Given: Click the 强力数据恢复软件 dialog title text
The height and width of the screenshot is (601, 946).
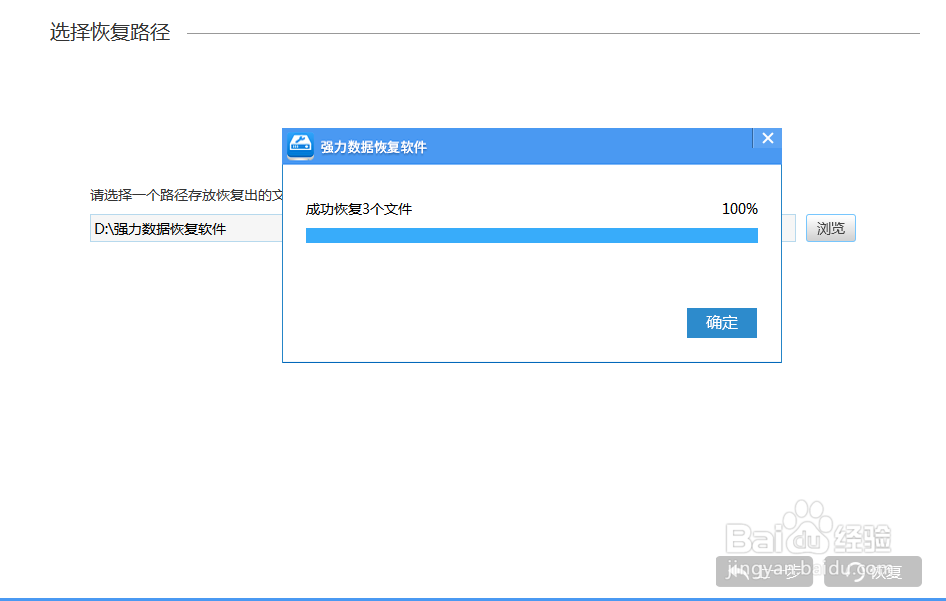Looking at the screenshot, I should [x=373, y=147].
